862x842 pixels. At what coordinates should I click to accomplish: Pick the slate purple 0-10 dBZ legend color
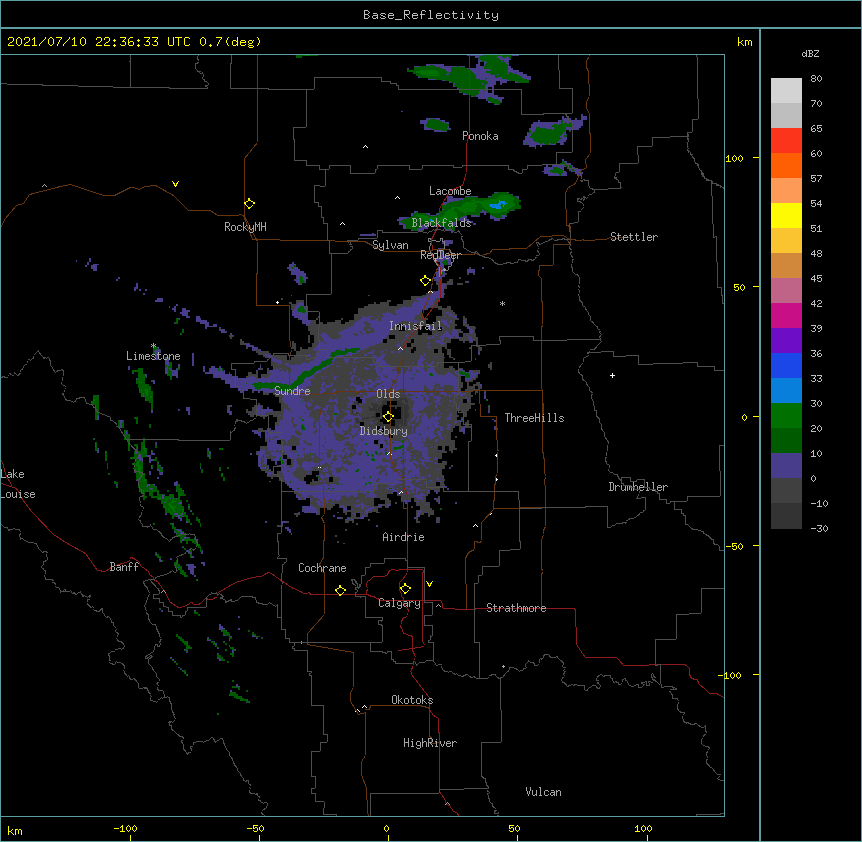(786, 466)
